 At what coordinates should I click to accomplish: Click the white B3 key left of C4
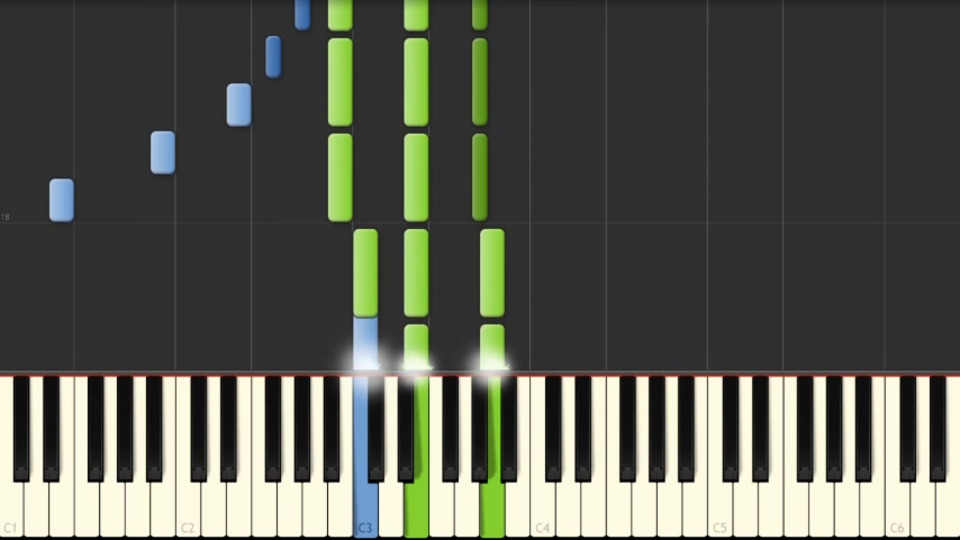click(x=517, y=508)
